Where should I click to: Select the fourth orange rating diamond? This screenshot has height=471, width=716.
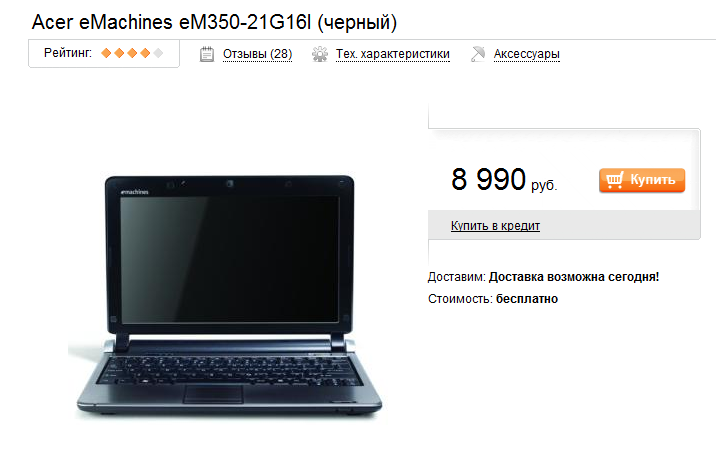(145, 53)
